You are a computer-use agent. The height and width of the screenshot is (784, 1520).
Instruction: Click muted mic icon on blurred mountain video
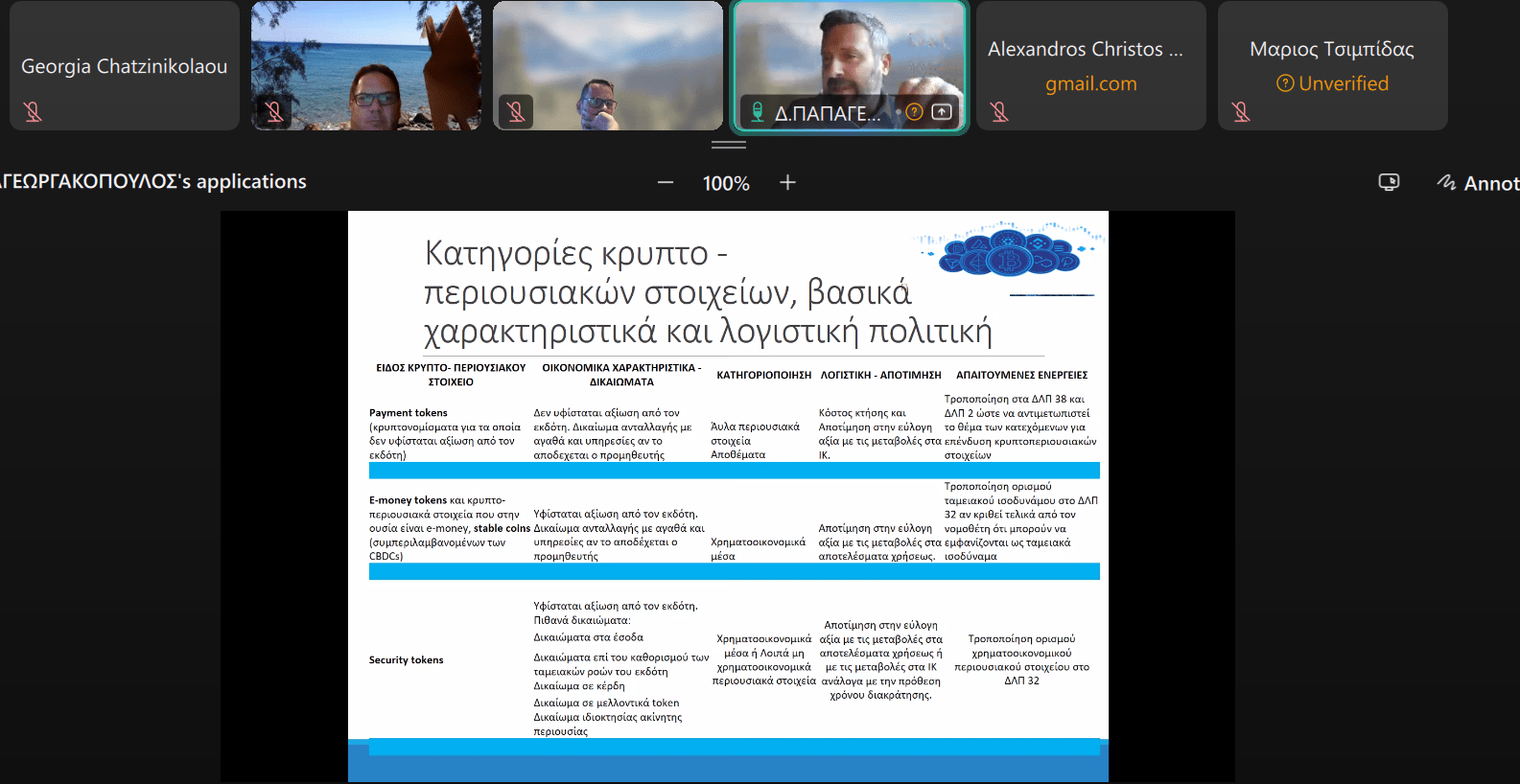click(x=516, y=112)
